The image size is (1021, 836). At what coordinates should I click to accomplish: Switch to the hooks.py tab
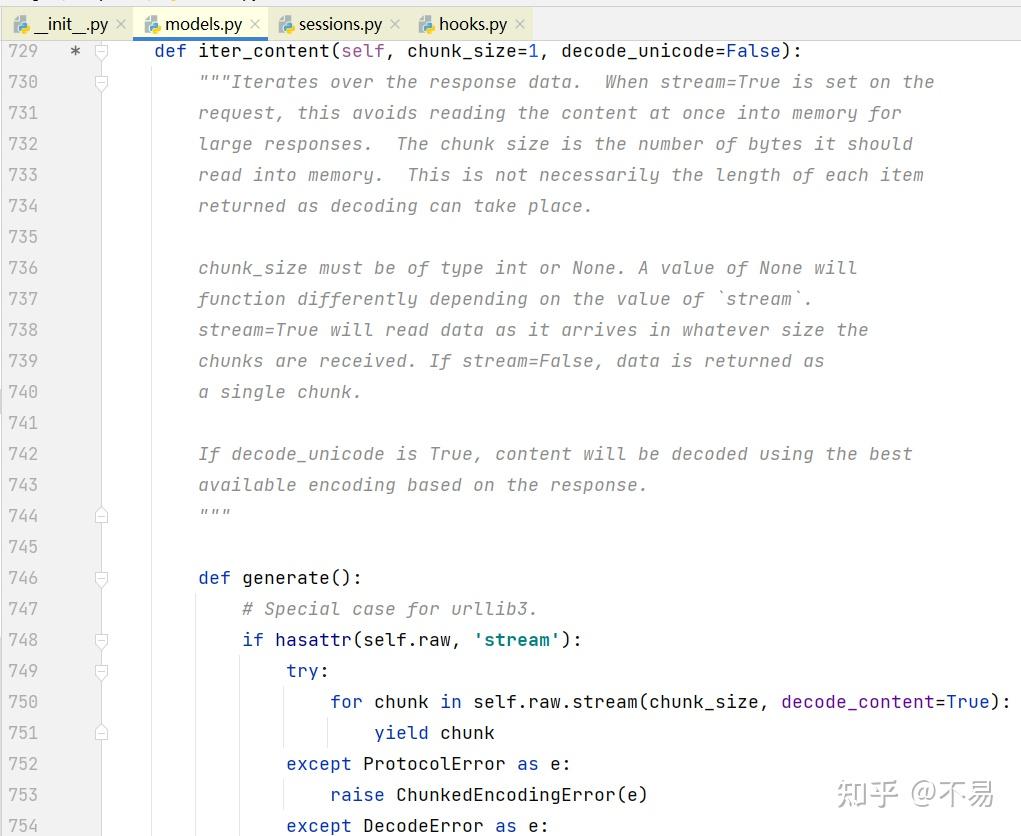point(473,24)
